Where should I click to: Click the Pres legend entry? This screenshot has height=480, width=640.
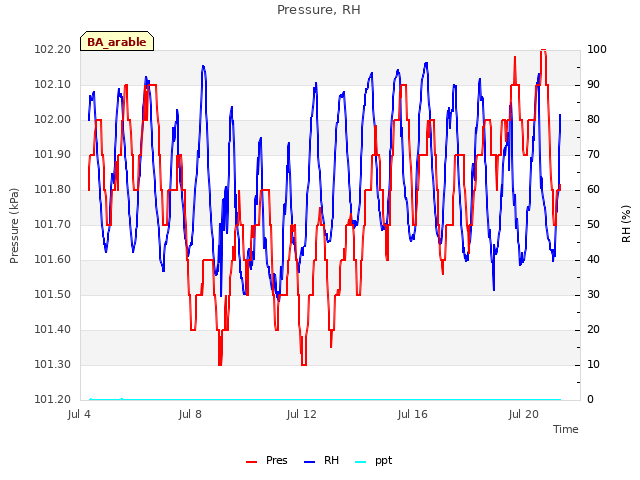(267, 461)
